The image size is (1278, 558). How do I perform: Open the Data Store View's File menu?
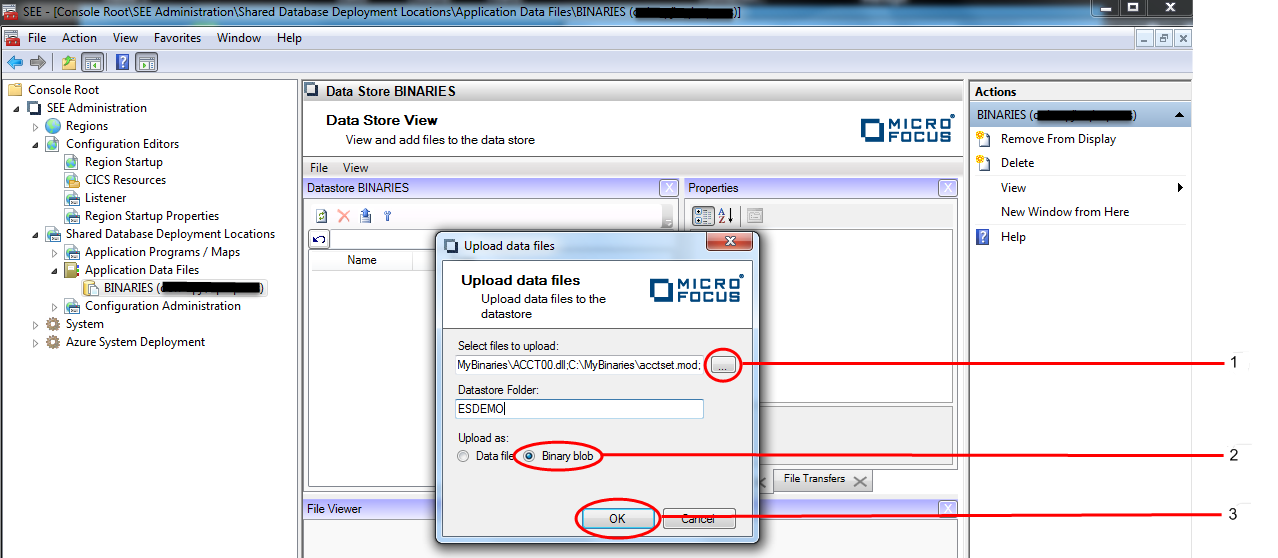tap(319, 168)
